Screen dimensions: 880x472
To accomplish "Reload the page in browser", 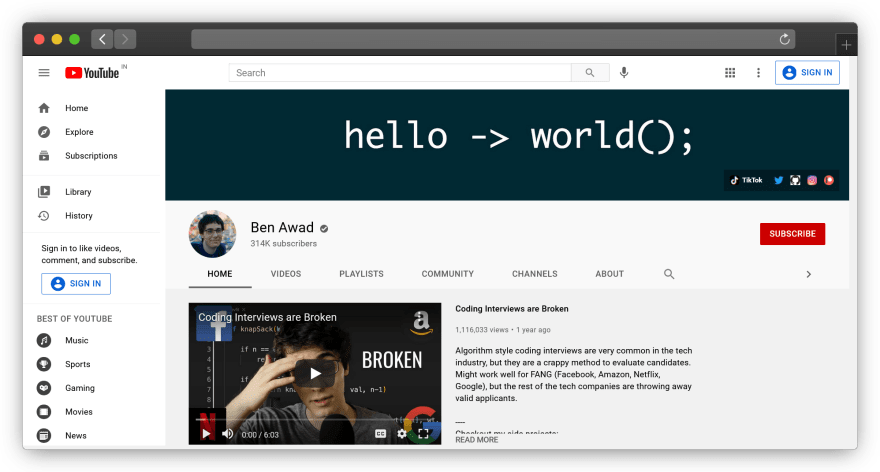I will [x=785, y=39].
